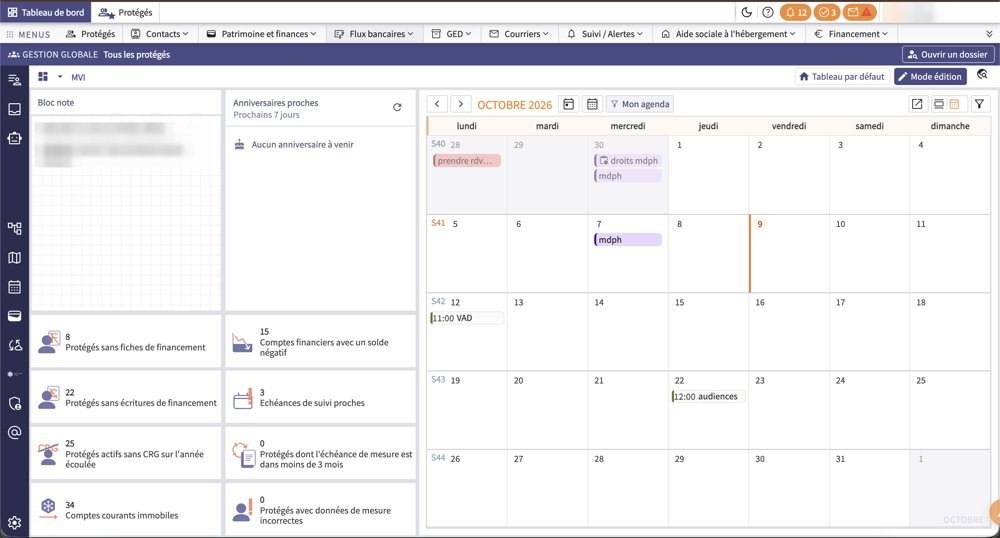
Task: Open the map icon in sidebar
Action: [15, 258]
